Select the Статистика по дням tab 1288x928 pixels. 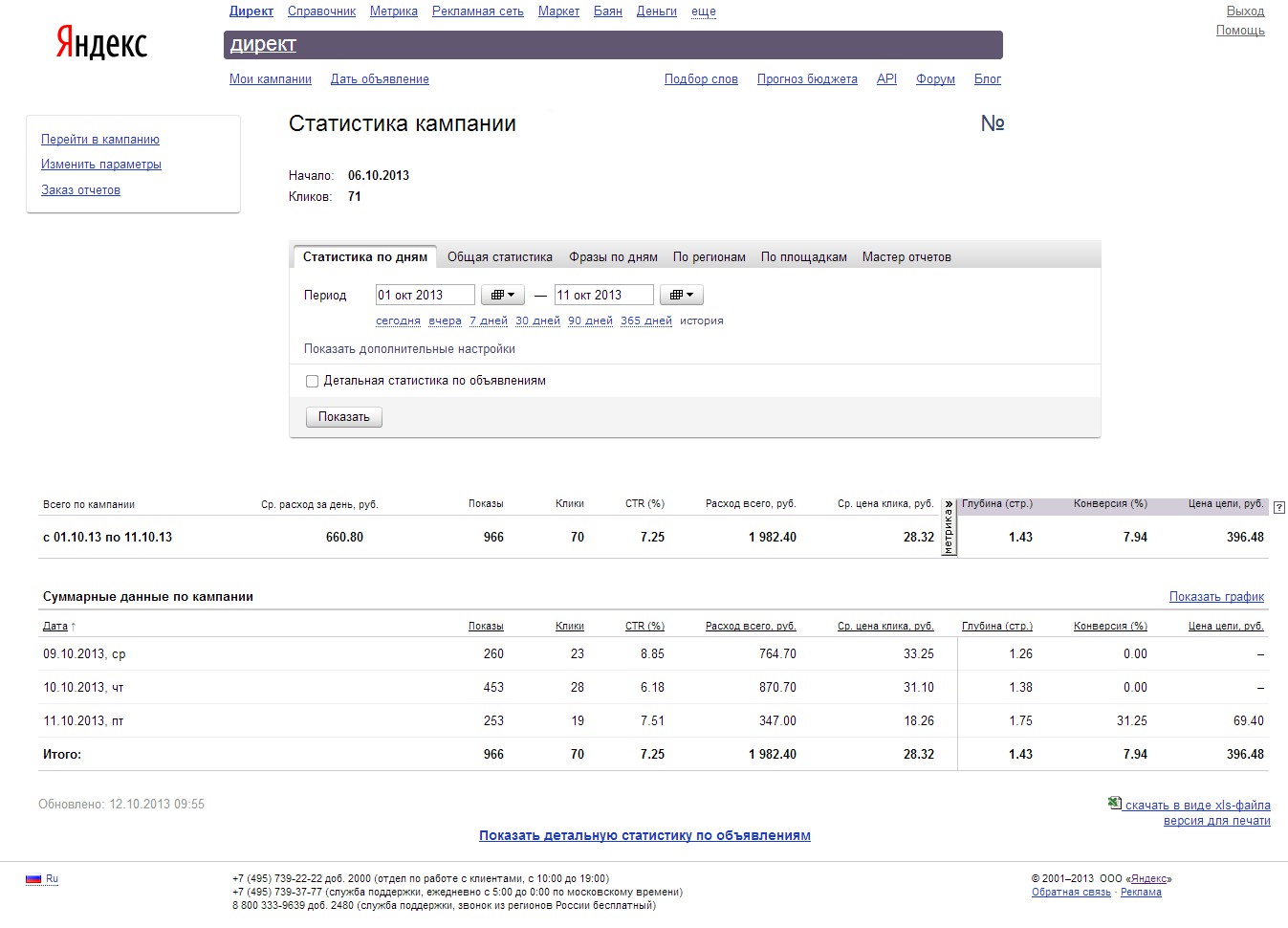tap(364, 256)
